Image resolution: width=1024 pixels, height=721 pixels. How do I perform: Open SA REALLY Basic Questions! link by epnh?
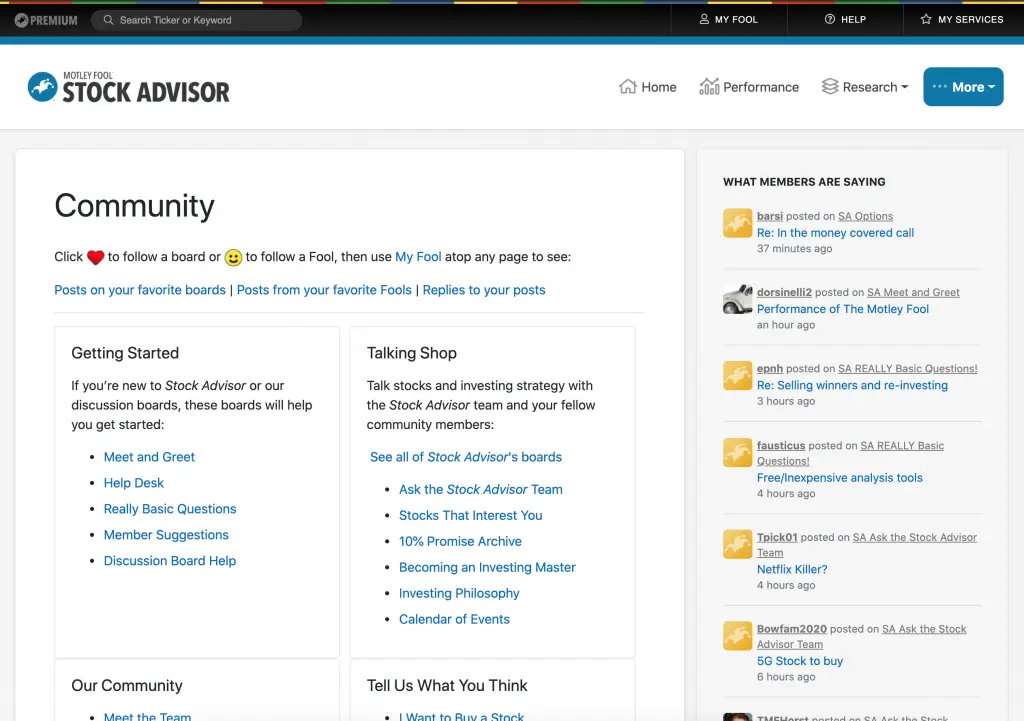pos(908,369)
